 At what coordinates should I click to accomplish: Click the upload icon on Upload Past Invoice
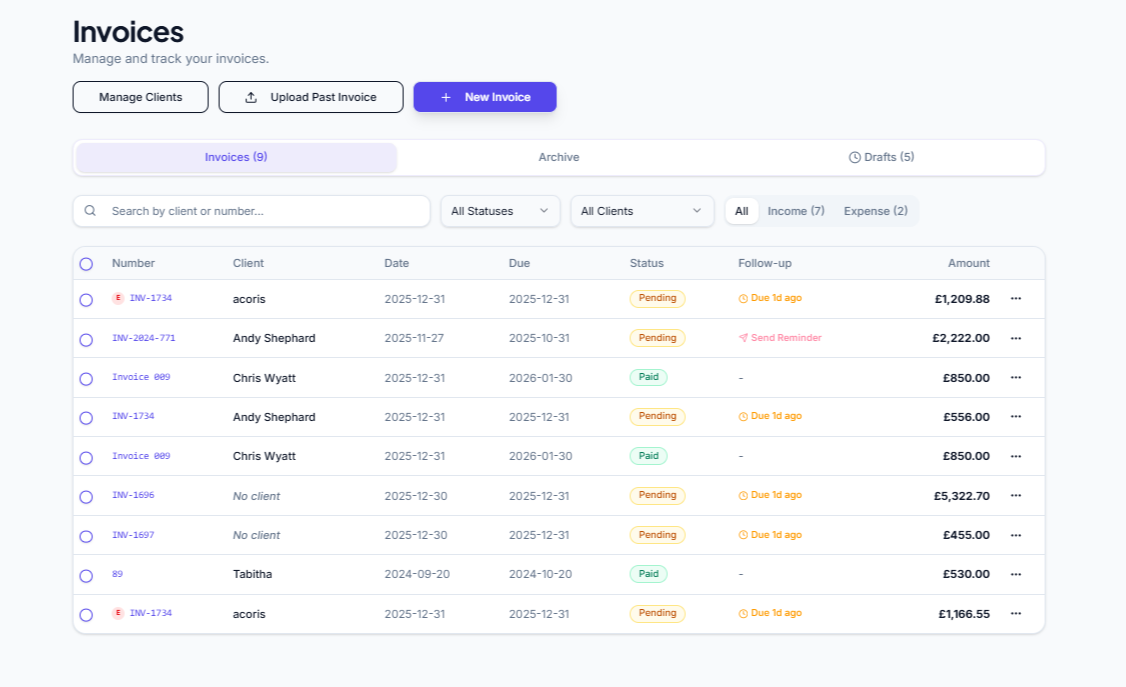tap(251, 96)
